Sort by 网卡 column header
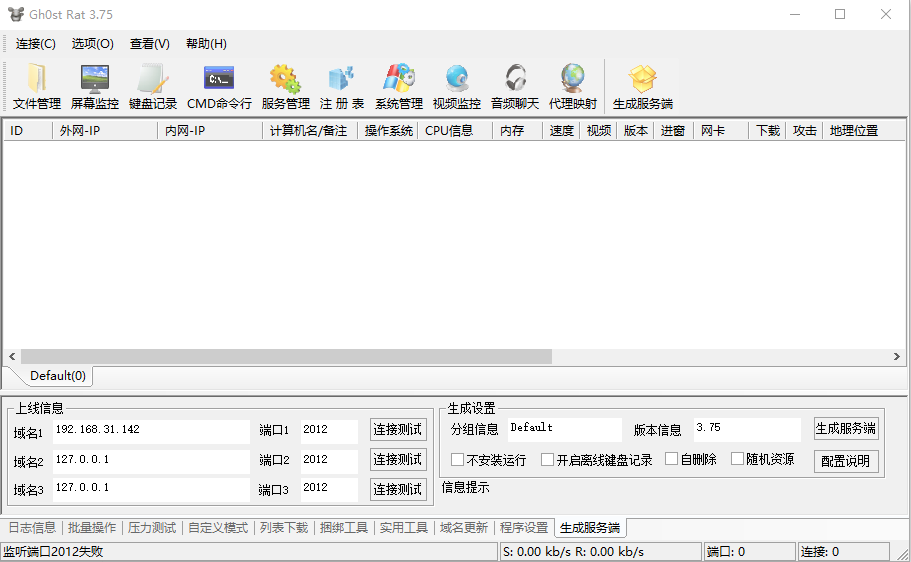911x562 pixels. tap(721, 131)
